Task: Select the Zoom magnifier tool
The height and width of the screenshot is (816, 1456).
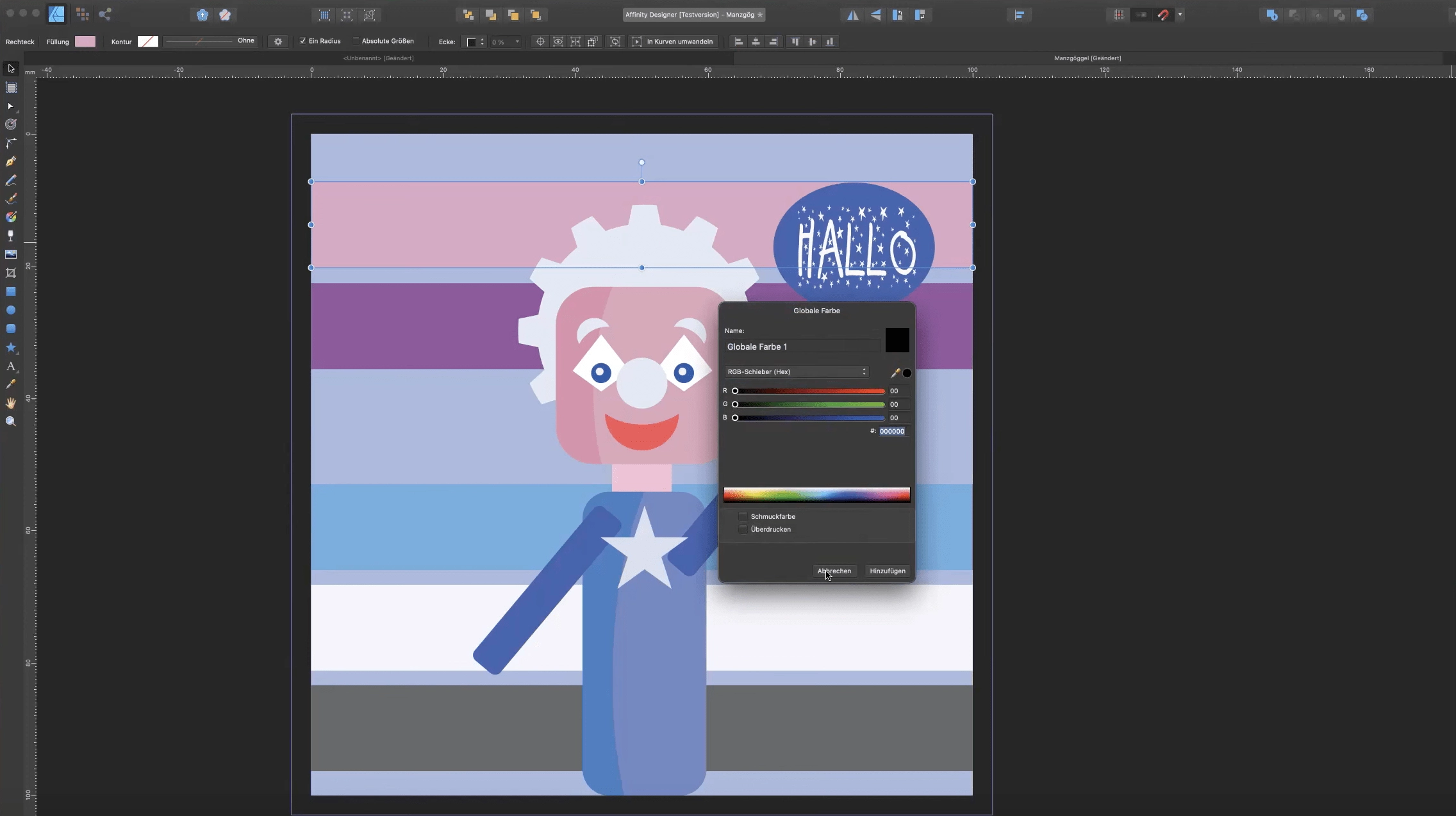Action: tap(11, 421)
